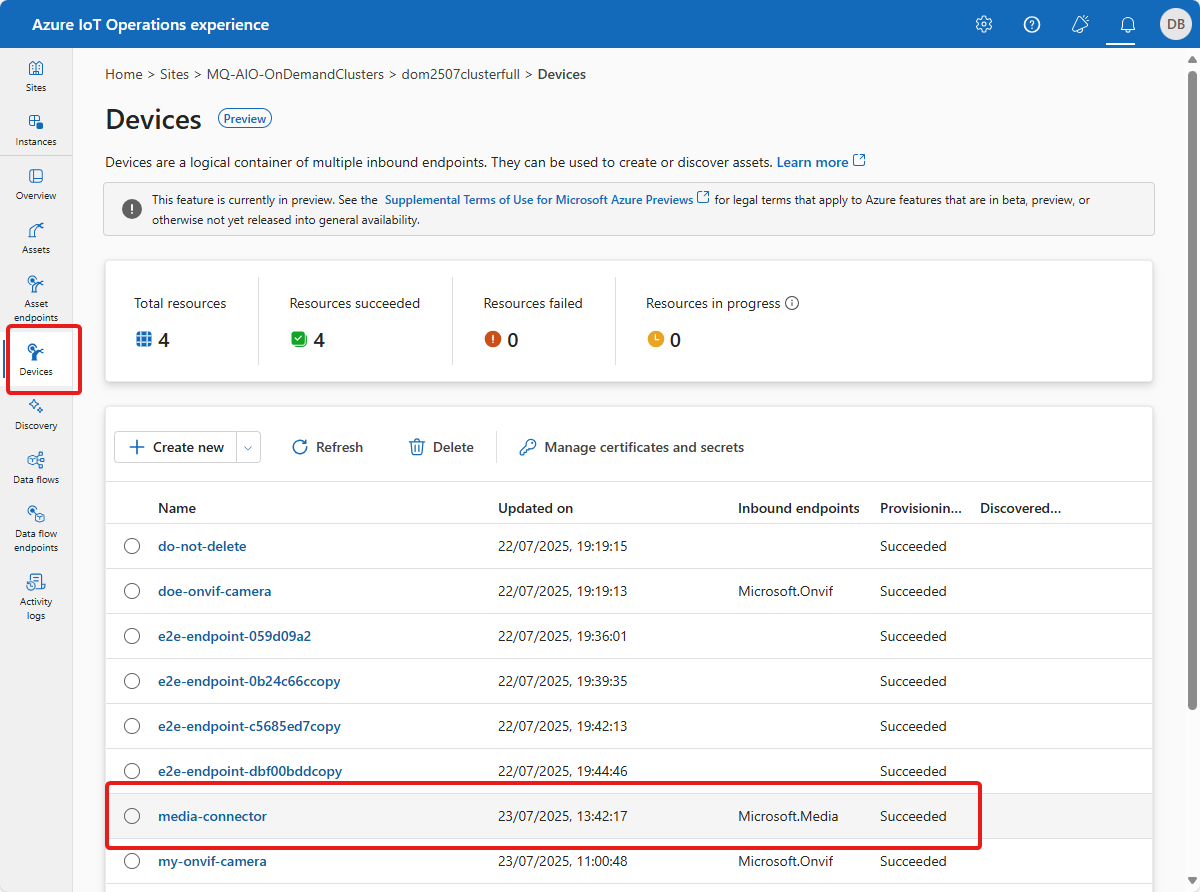Click doe-onvif-camera Microsoft.Onvif cell
The image size is (1200, 892).
[785, 591]
